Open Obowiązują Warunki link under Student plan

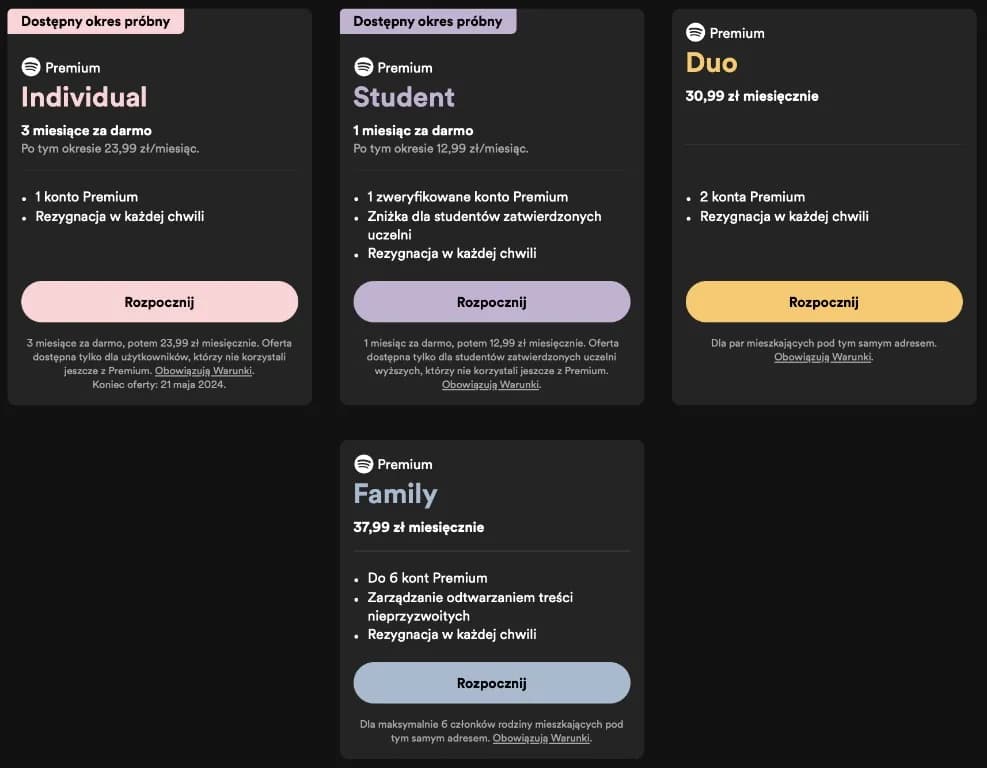(x=491, y=383)
